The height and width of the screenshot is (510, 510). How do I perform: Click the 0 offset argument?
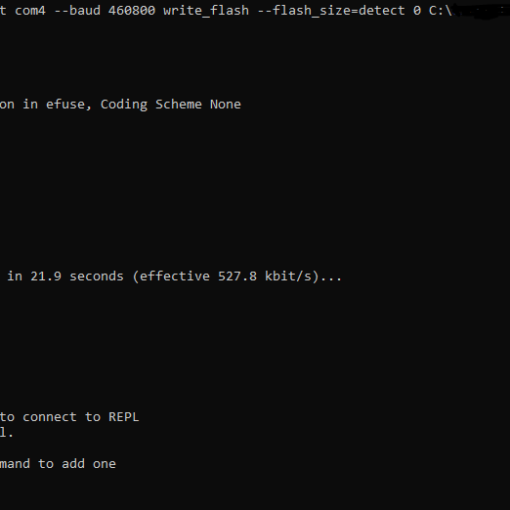pyautogui.click(x=417, y=11)
